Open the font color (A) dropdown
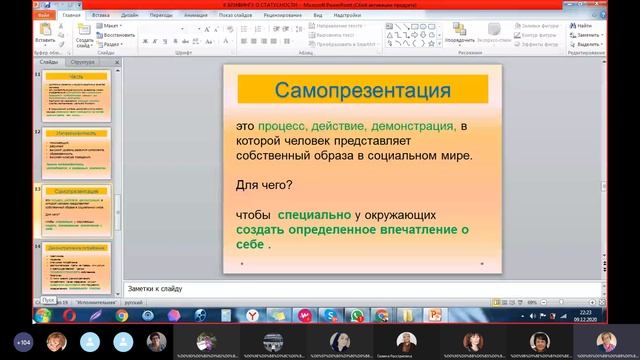 pos(227,41)
